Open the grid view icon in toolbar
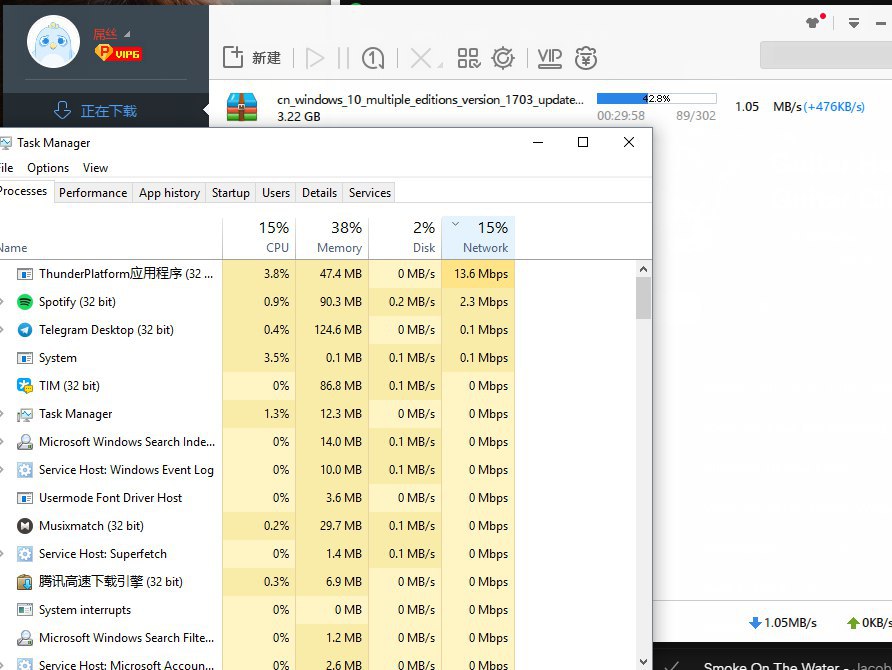Image resolution: width=892 pixels, height=670 pixels. [x=468, y=58]
